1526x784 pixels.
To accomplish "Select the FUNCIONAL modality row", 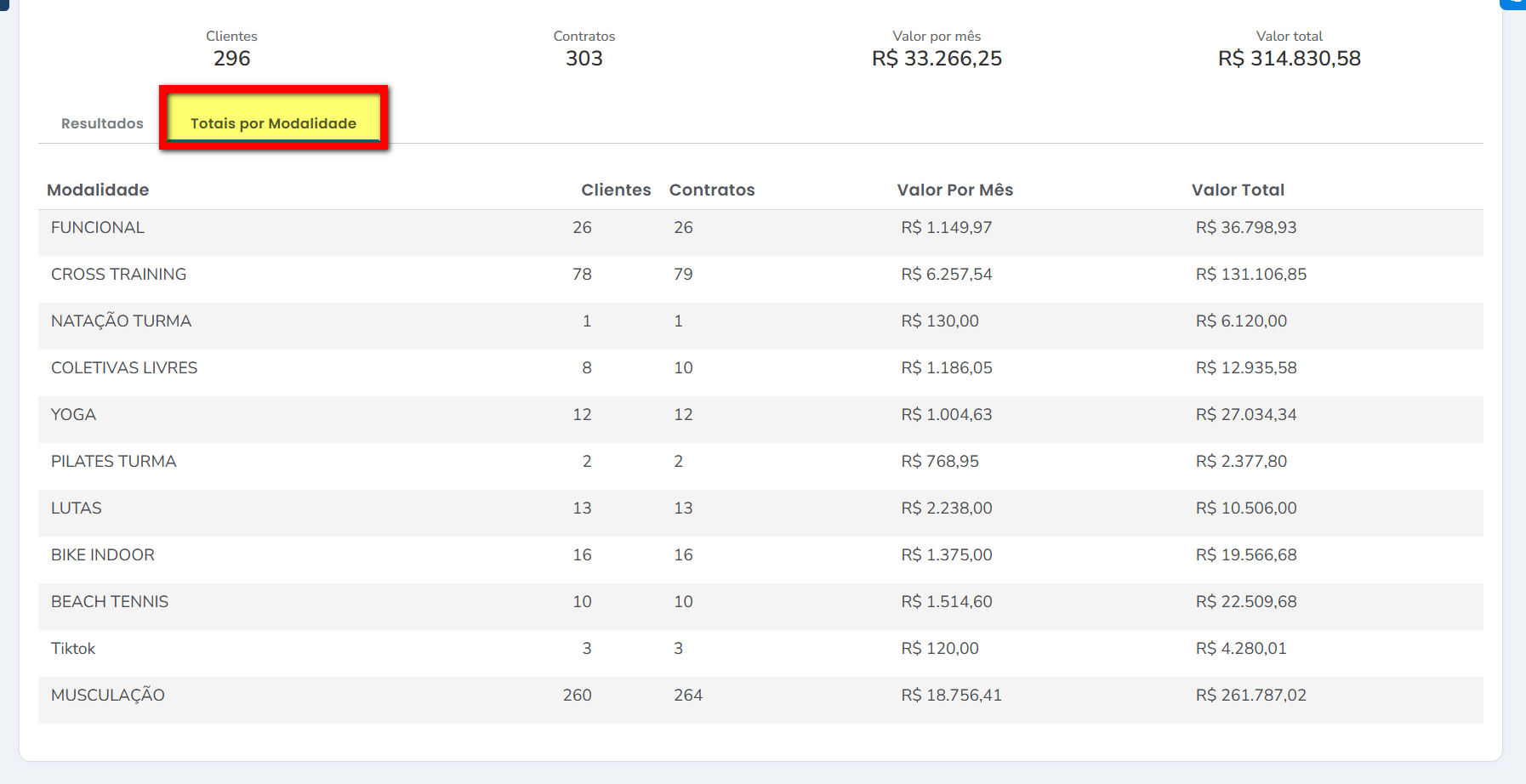I will click(98, 228).
